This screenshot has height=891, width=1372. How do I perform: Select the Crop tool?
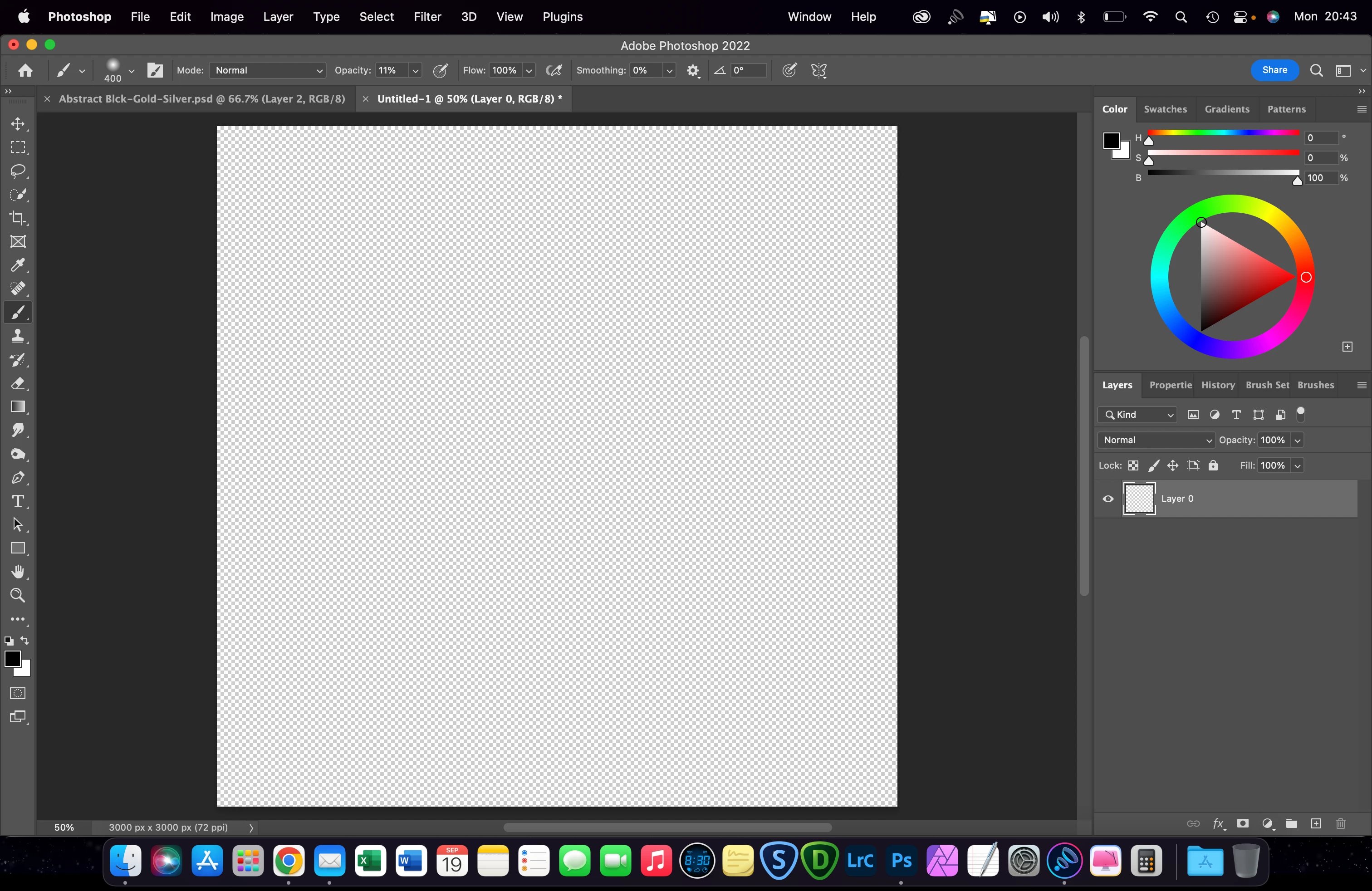click(18, 218)
